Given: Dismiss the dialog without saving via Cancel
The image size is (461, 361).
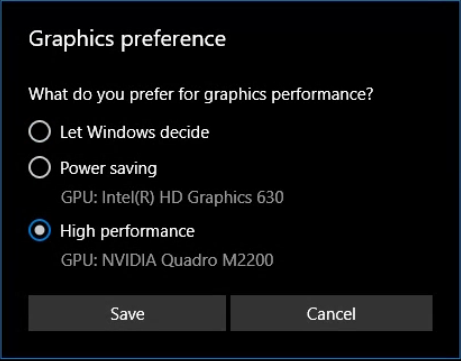Looking at the screenshot, I should (331, 313).
